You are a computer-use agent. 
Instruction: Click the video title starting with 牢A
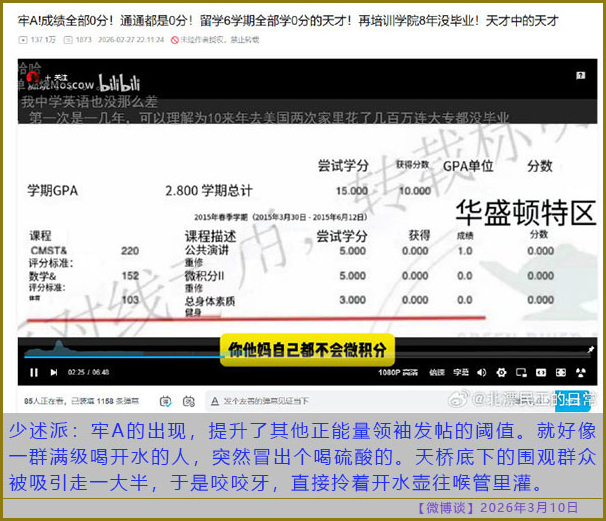pyautogui.click(x=288, y=20)
